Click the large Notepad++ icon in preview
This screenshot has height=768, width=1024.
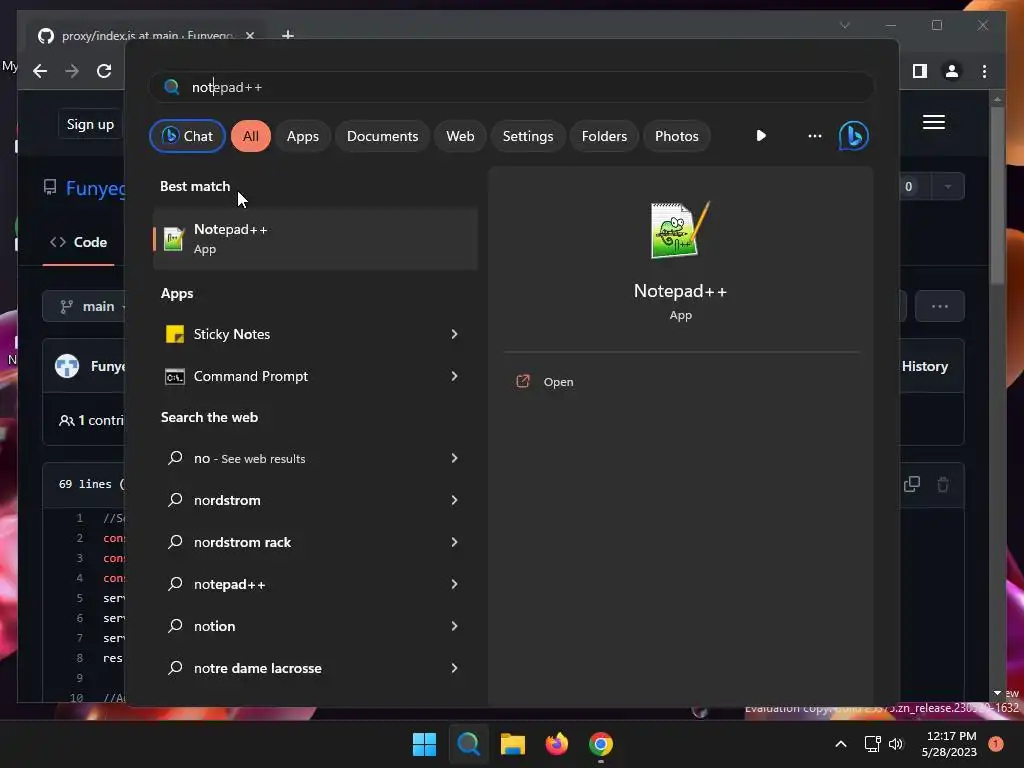click(x=680, y=230)
